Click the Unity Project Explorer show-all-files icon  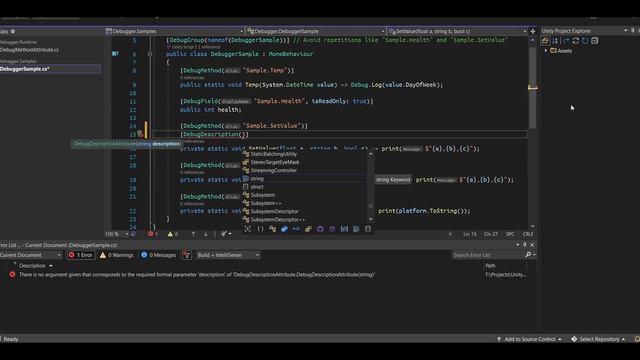point(545,41)
